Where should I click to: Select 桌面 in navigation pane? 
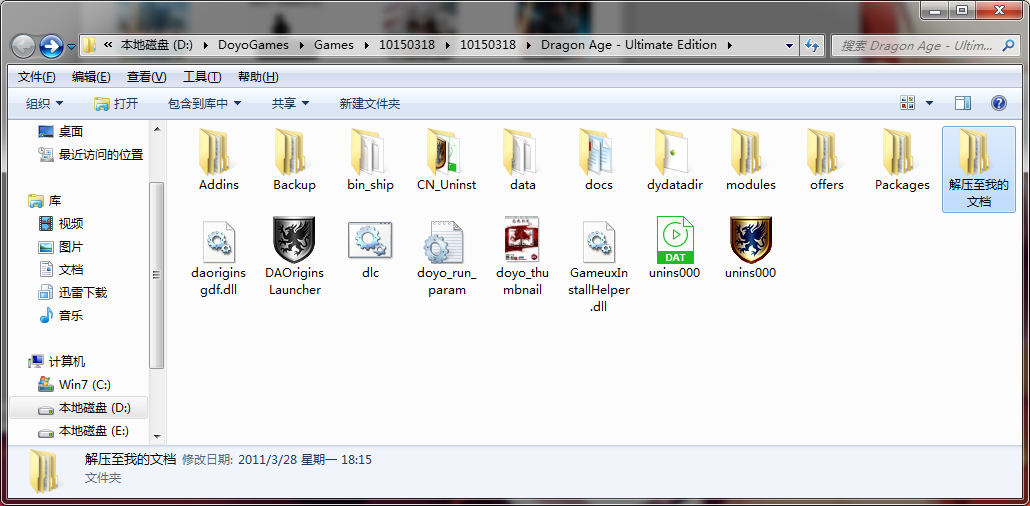click(60, 132)
